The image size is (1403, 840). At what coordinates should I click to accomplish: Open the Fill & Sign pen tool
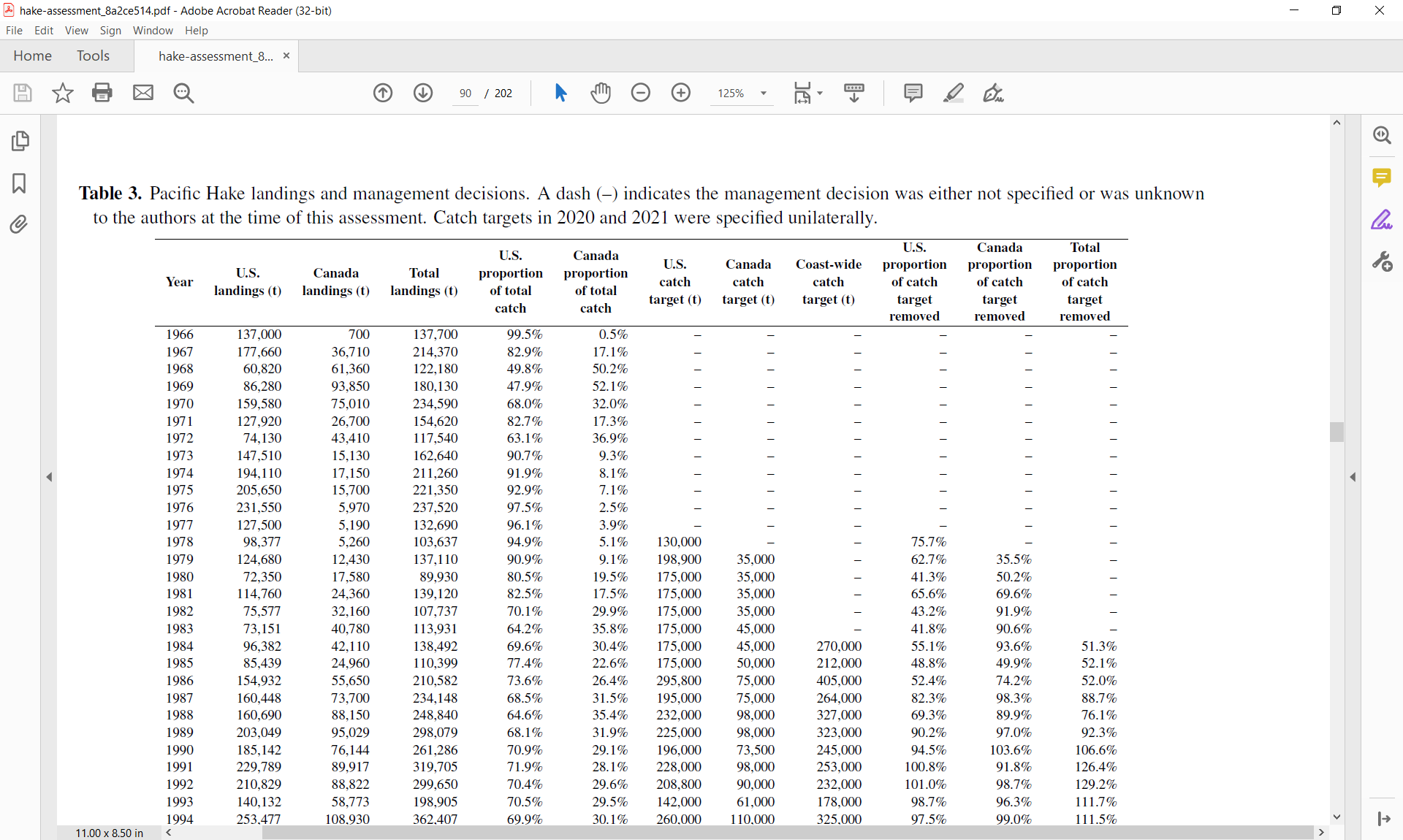pyautogui.click(x=994, y=93)
